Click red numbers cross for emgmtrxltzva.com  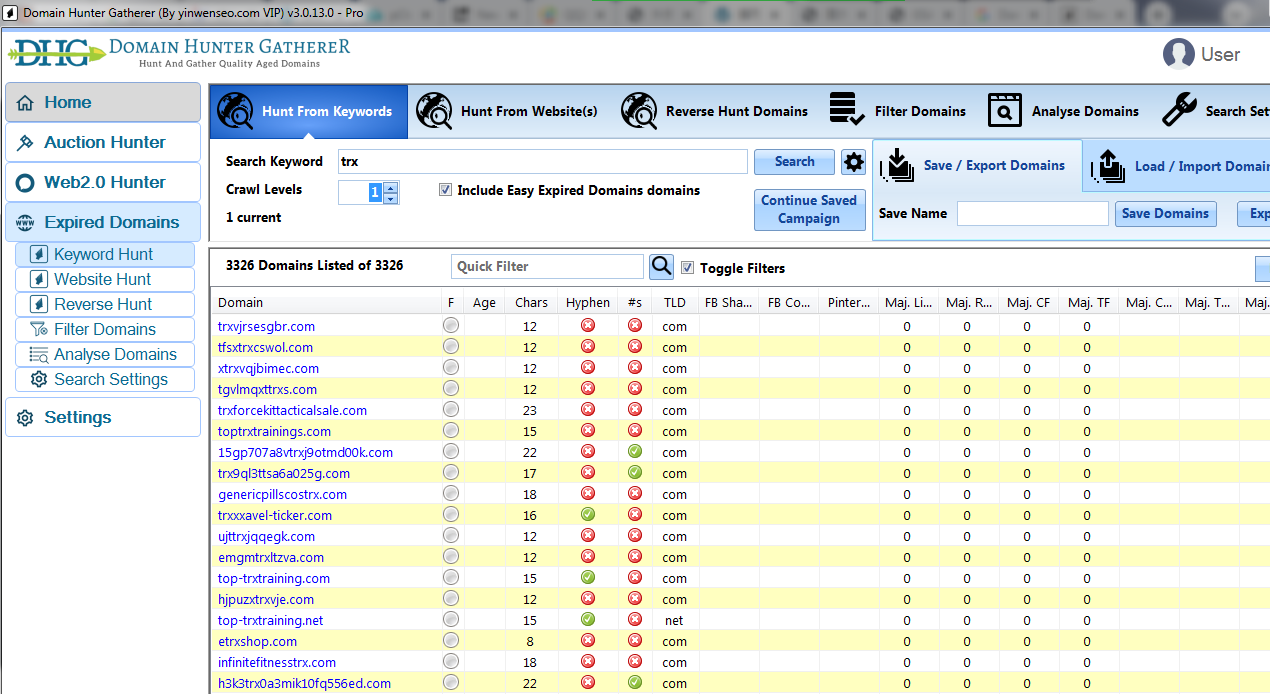634,556
